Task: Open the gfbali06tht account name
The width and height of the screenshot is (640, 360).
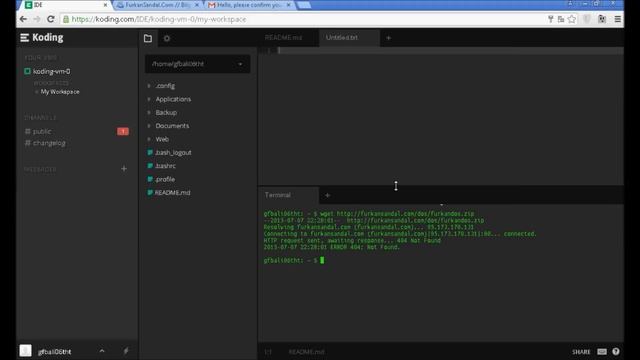Action: pos(54,351)
